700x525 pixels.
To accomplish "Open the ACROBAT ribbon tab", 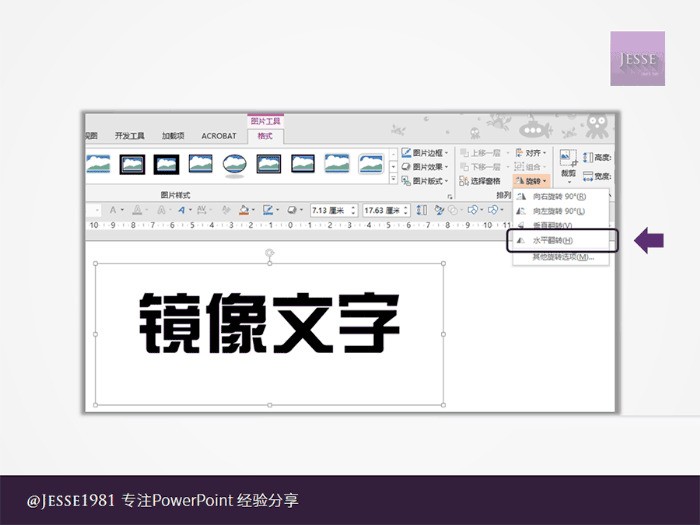I will 219,136.
